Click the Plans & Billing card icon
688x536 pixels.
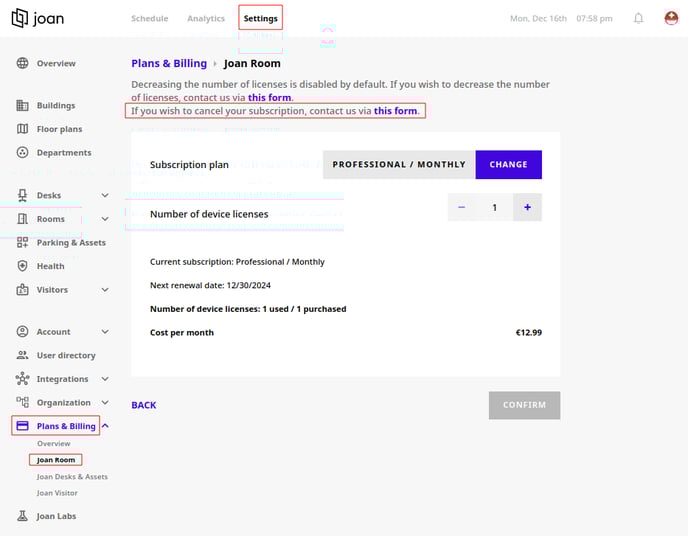pyautogui.click(x=22, y=426)
